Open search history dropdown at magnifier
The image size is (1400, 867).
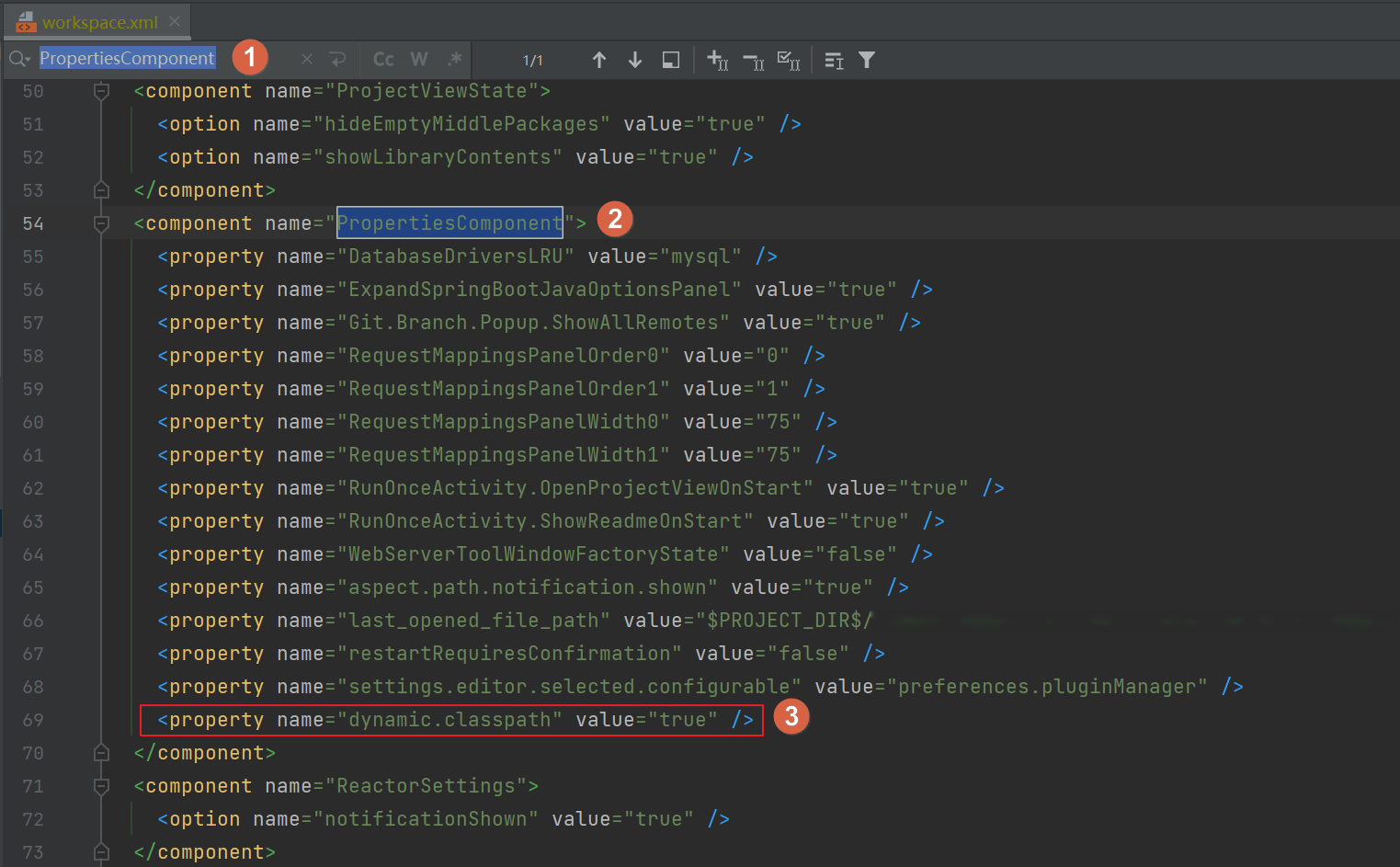pyautogui.click(x=19, y=59)
